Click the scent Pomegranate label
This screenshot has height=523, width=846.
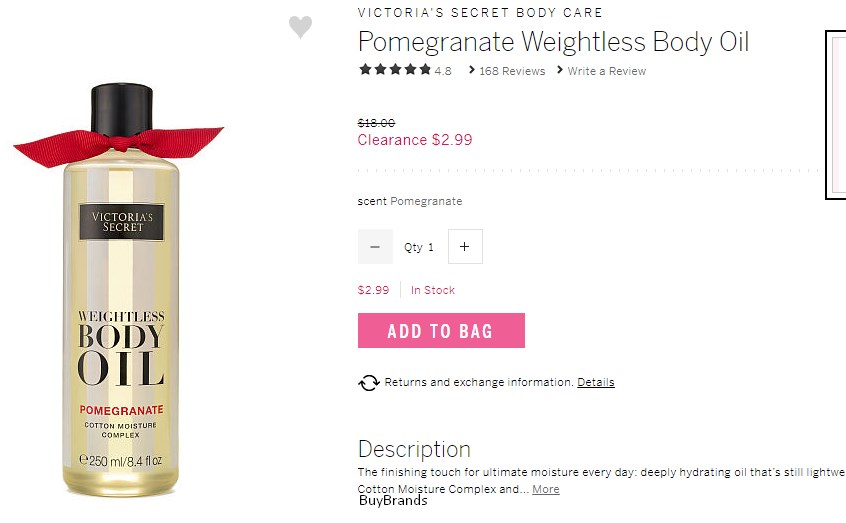point(410,201)
